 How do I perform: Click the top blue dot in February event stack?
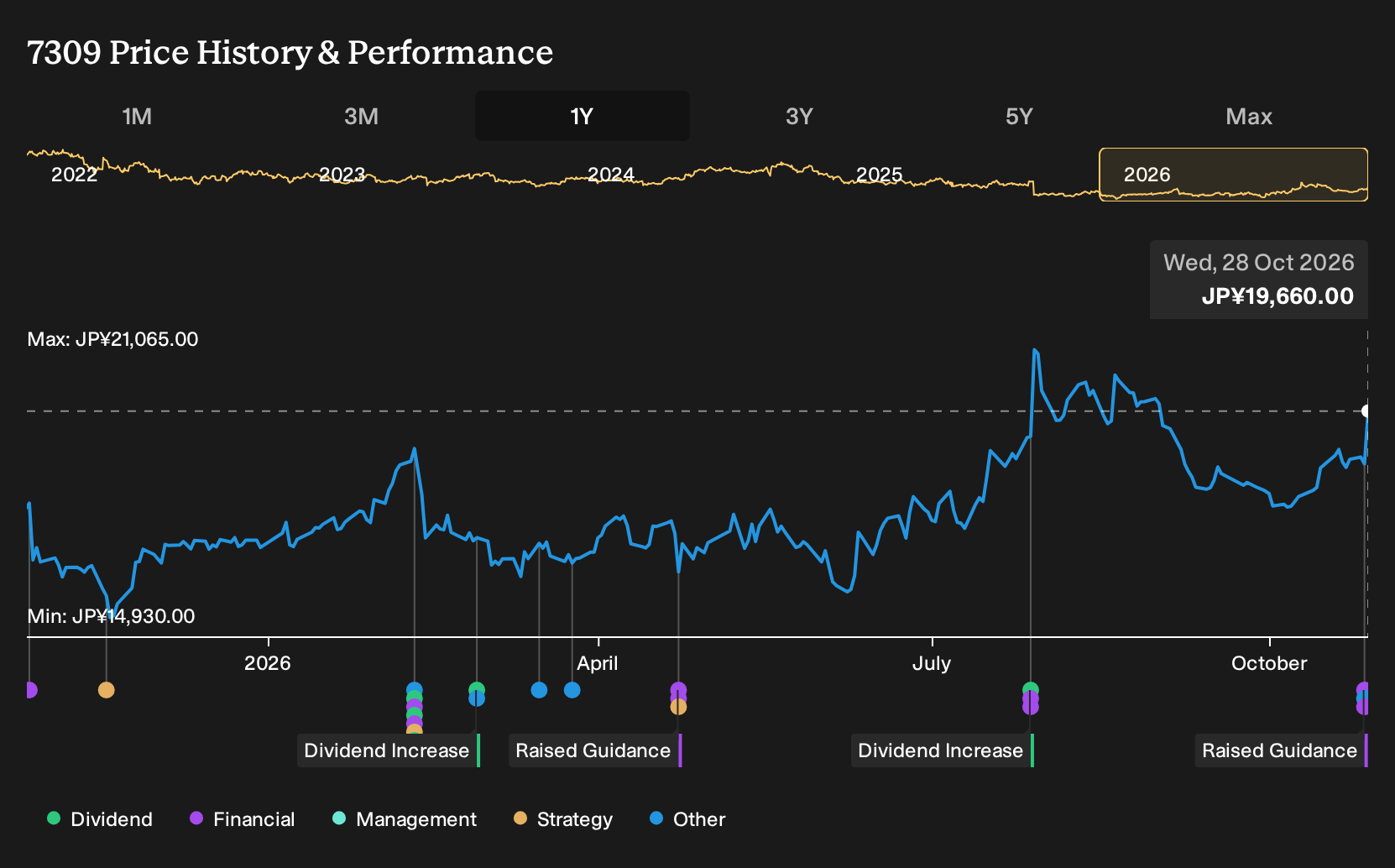tap(414, 688)
